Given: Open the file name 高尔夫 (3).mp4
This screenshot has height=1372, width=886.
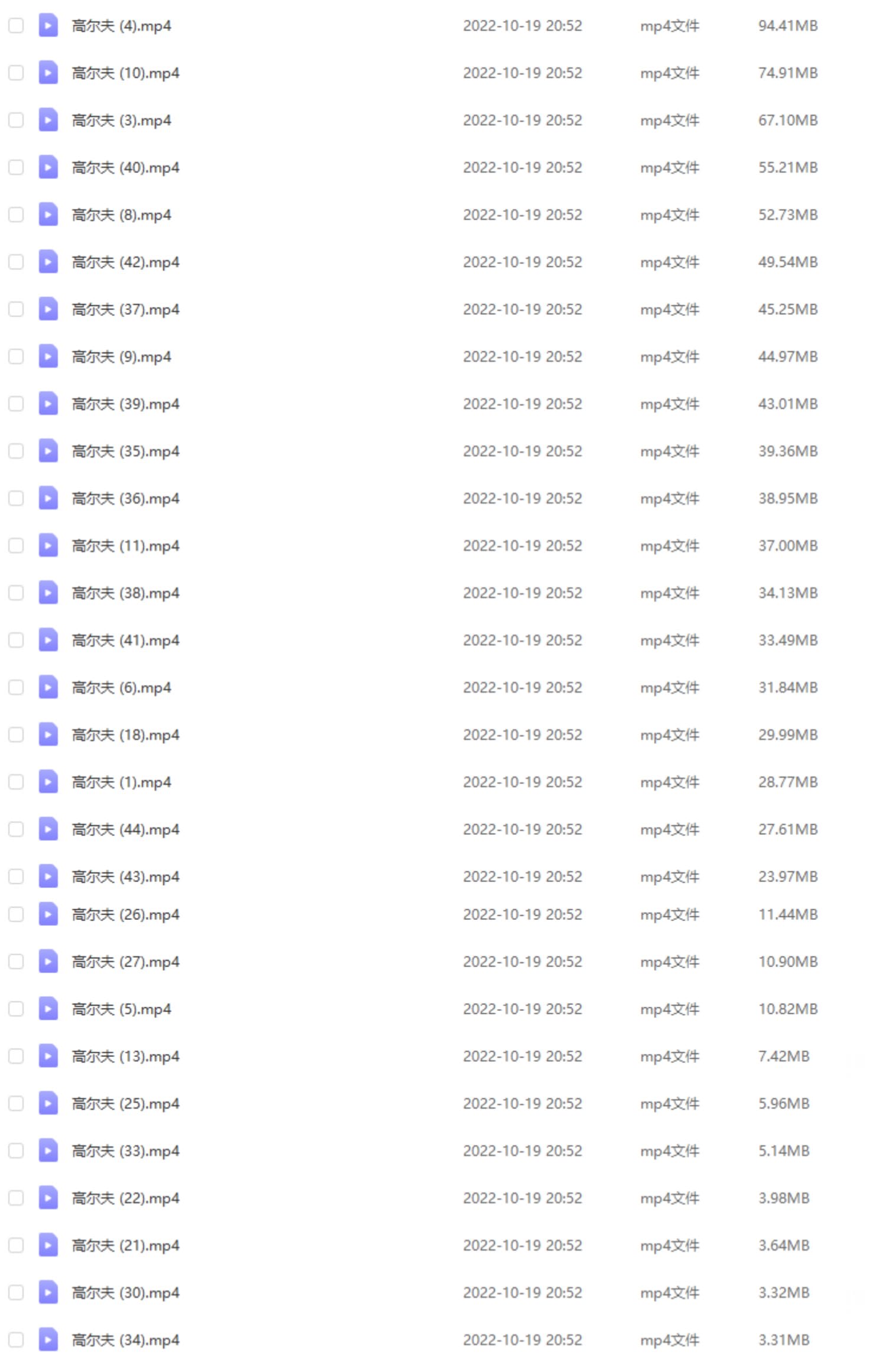Looking at the screenshot, I should point(121,121).
